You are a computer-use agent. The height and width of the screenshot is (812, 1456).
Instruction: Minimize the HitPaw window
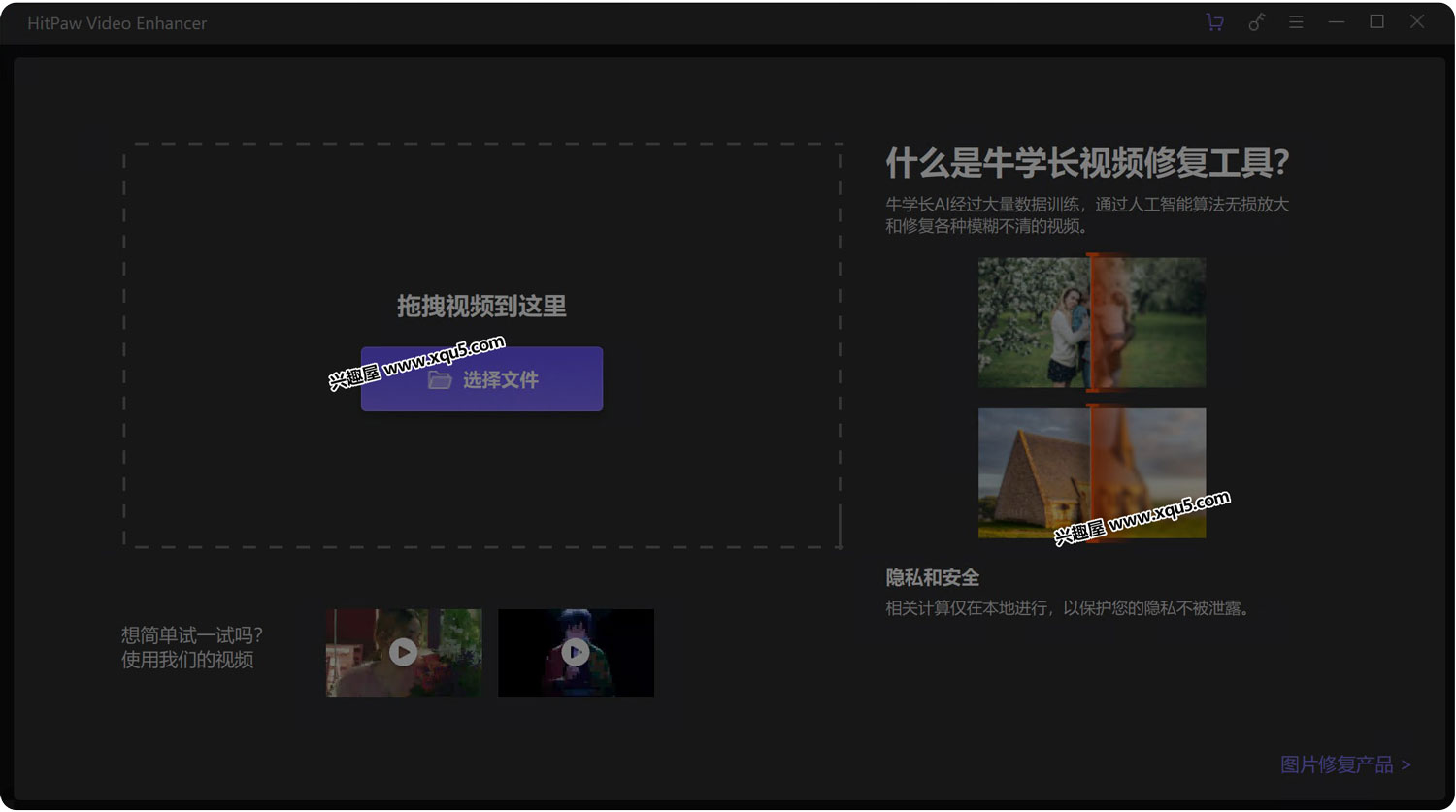[x=1337, y=22]
